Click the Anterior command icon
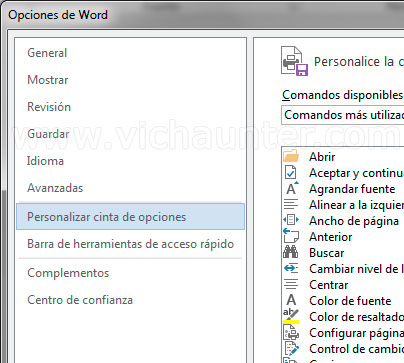Image resolution: width=404 pixels, height=363 pixels. click(291, 236)
